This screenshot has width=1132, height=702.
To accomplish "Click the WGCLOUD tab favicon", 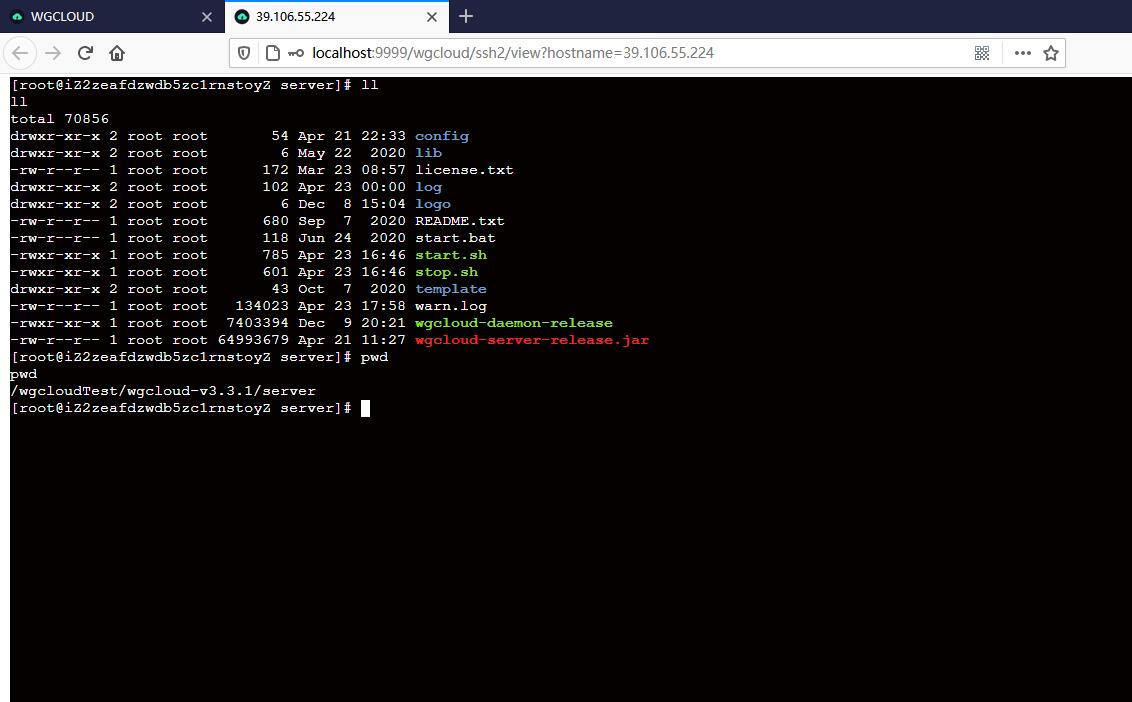I will coord(17,17).
